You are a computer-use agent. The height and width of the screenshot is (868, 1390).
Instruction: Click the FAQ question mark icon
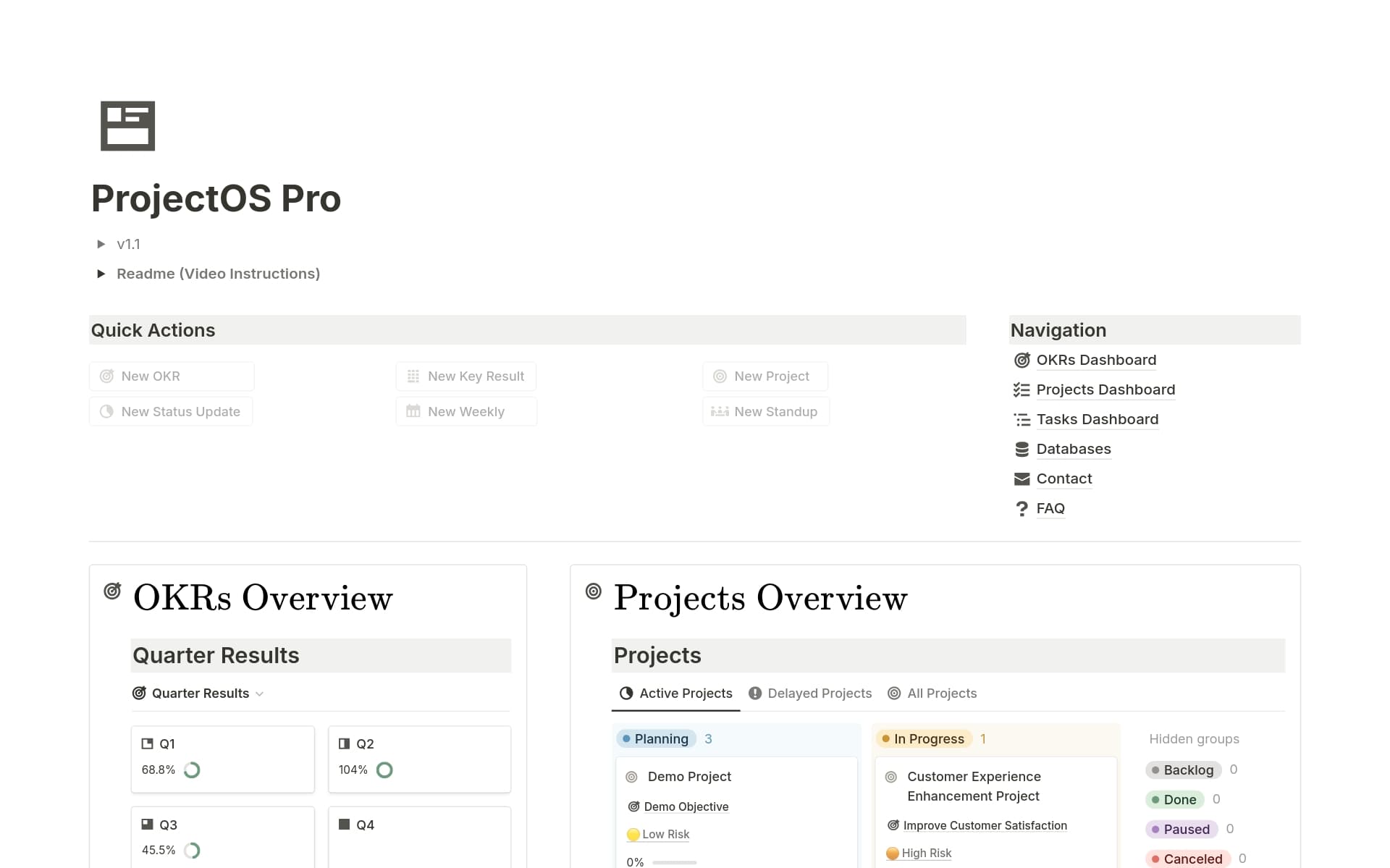point(1022,509)
